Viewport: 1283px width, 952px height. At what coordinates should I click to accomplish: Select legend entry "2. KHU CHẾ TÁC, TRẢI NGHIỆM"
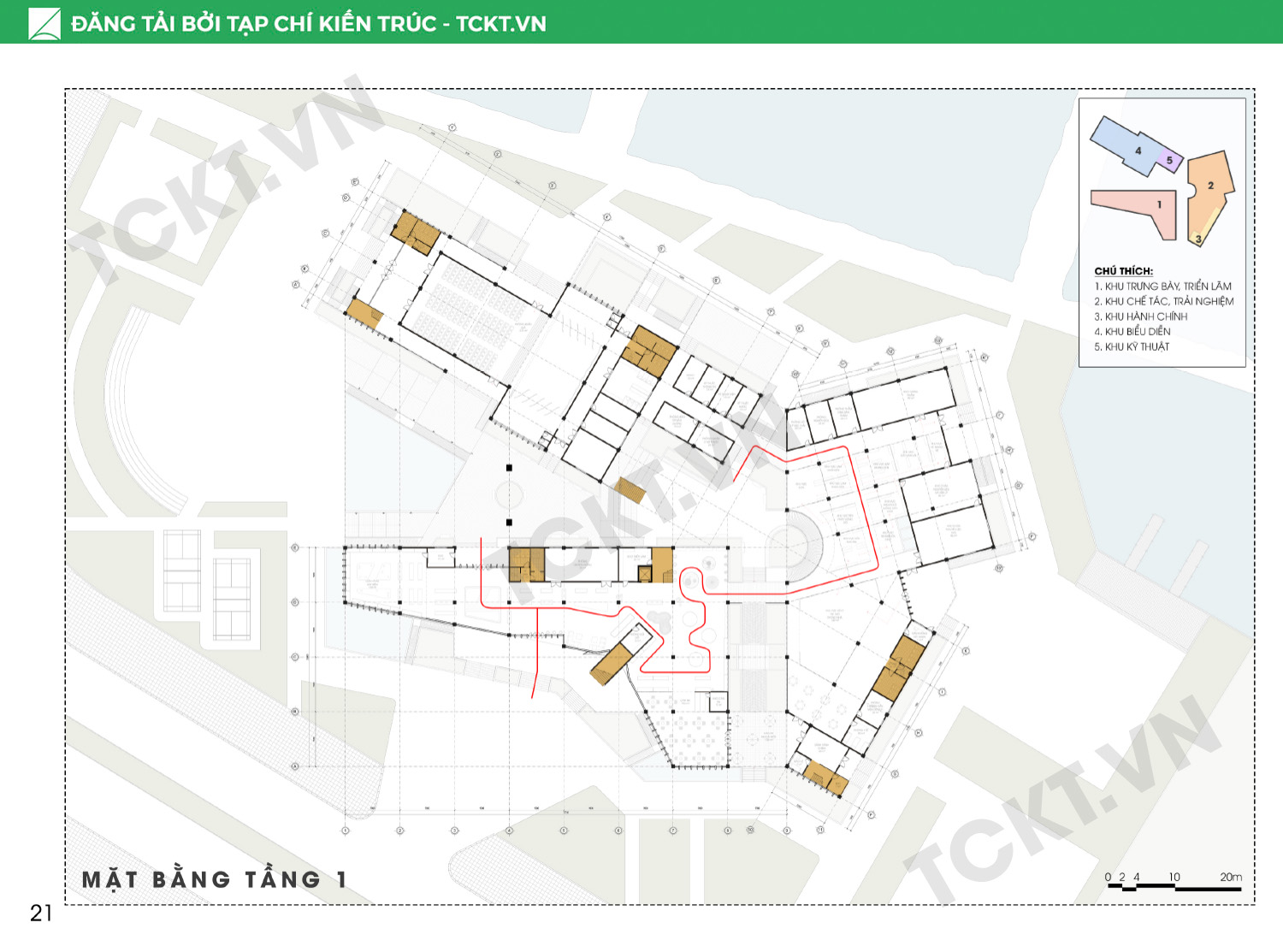[x=1163, y=301]
